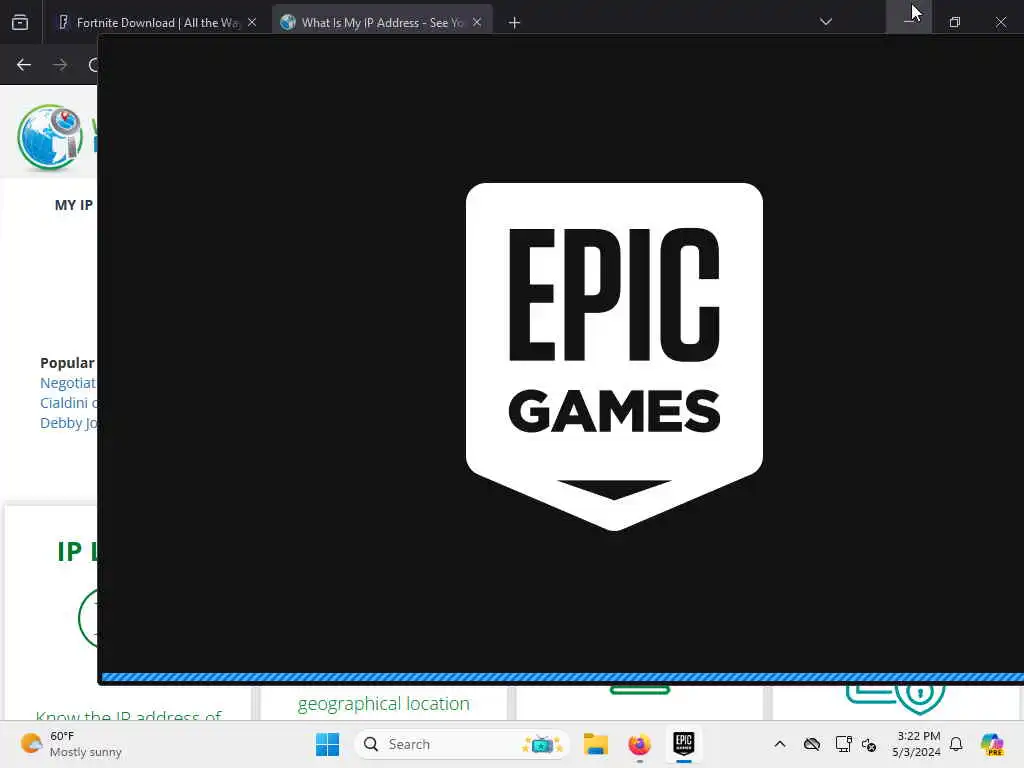Go back in the browser
The height and width of the screenshot is (768, 1024).
24,65
